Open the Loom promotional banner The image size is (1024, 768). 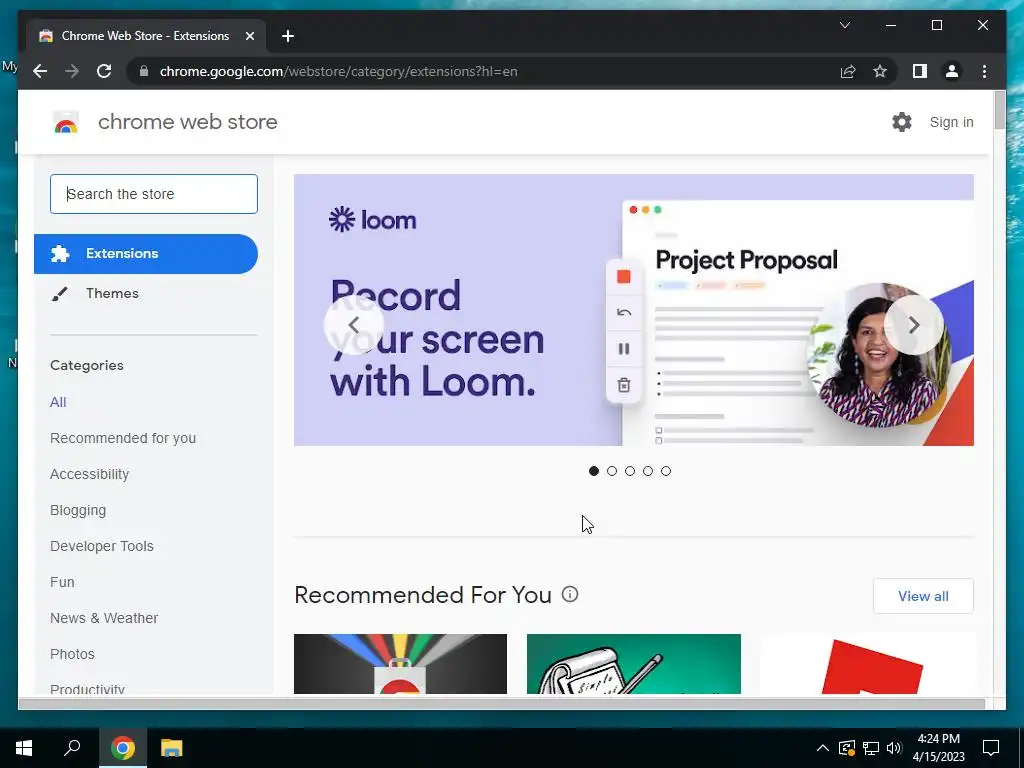click(x=633, y=310)
